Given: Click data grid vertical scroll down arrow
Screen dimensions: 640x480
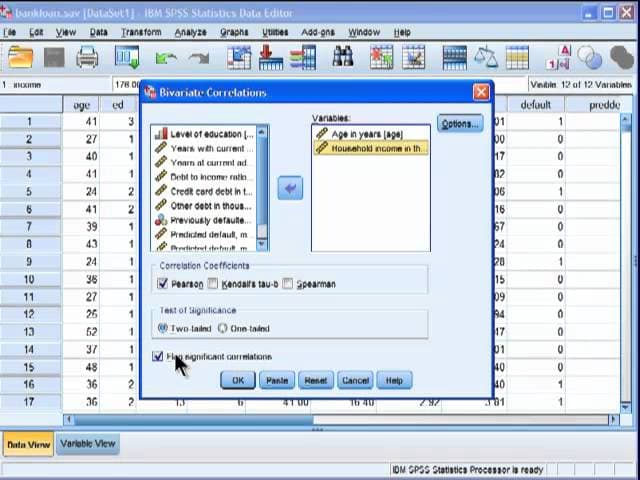Looking at the screenshot, I should [x=625, y=407].
